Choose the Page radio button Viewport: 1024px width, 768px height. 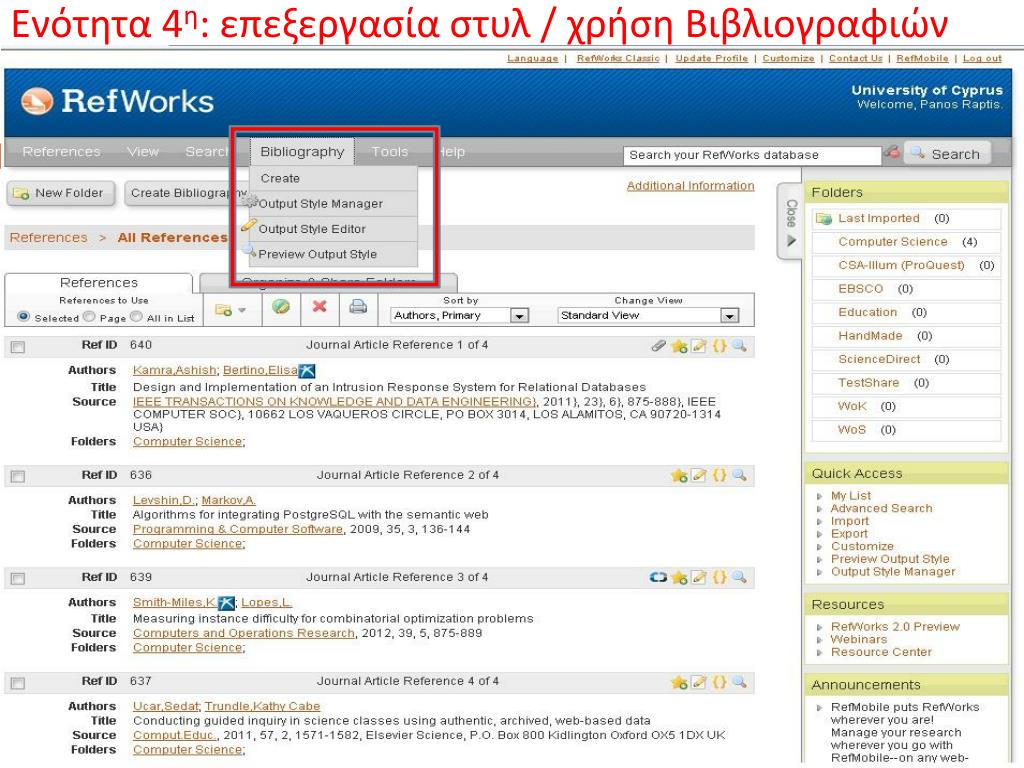pyautogui.click(x=89, y=317)
